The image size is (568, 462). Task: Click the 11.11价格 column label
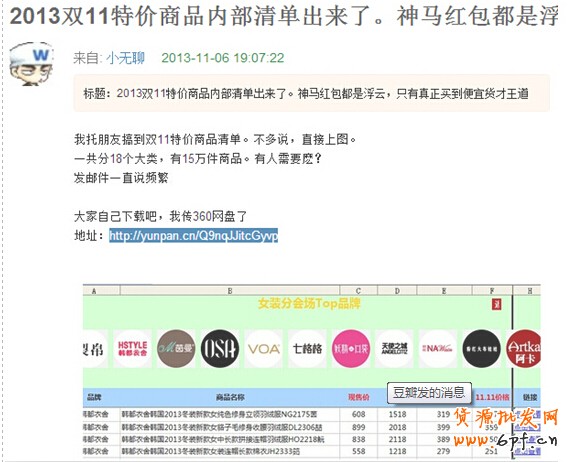(492, 397)
